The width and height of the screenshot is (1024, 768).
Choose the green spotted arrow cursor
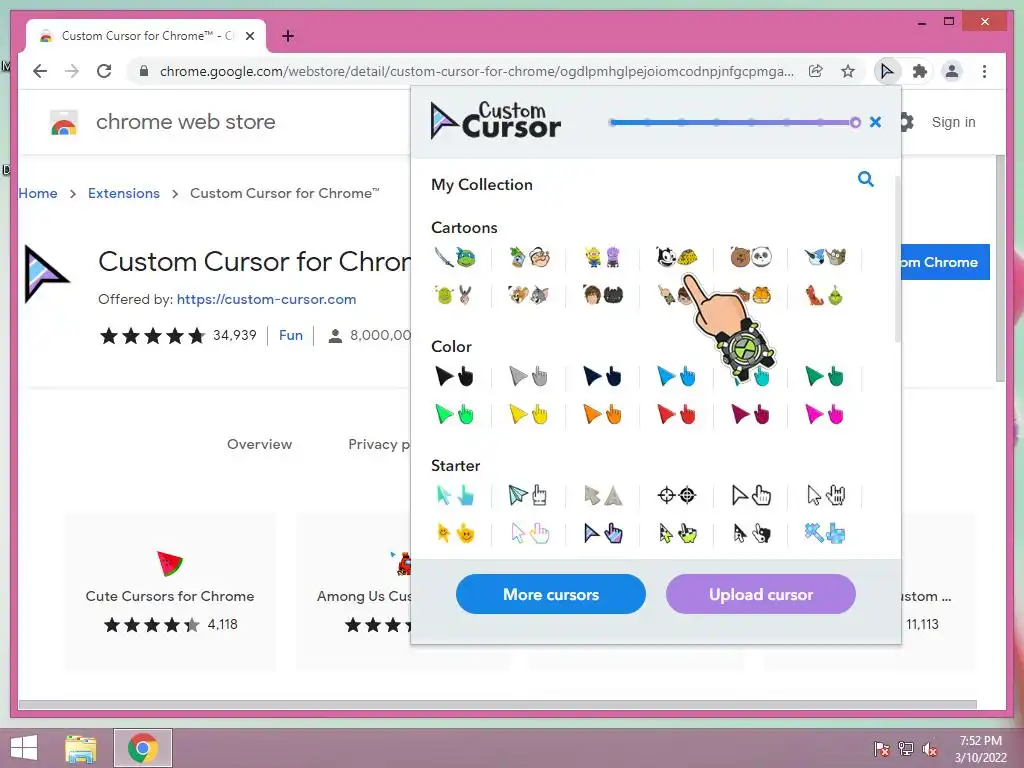[x=677, y=534]
